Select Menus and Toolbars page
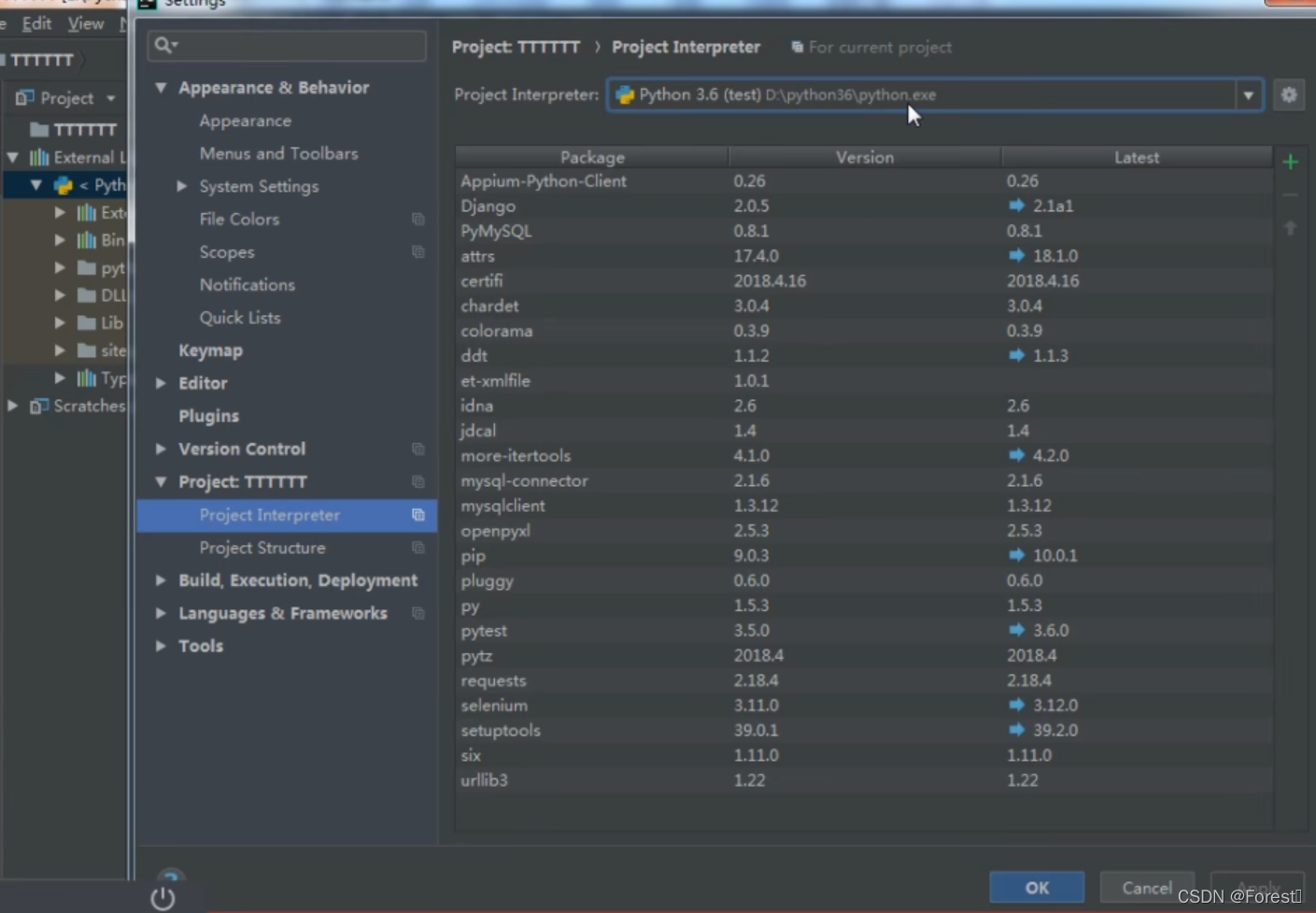 (x=278, y=153)
